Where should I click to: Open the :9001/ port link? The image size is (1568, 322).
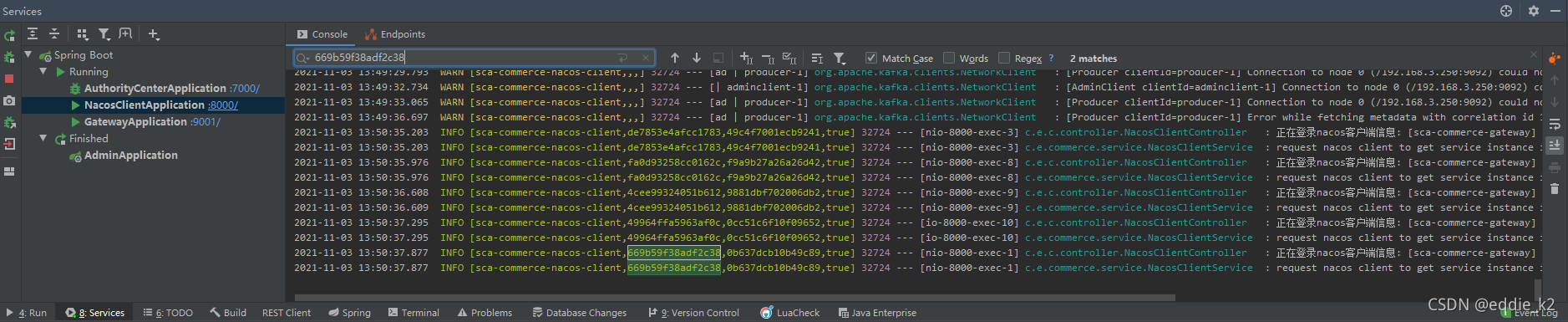click(x=206, y=121)
